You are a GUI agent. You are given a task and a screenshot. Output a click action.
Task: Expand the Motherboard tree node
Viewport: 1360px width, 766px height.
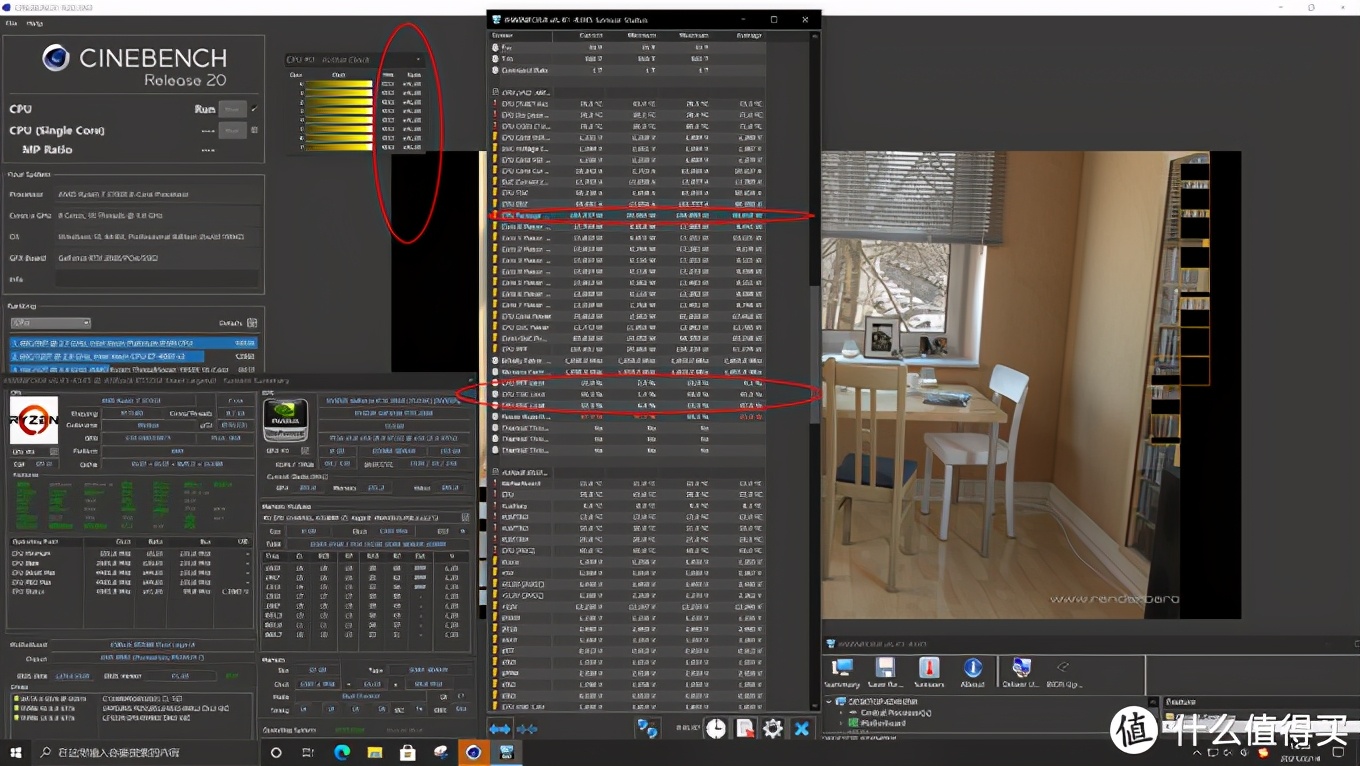842,723
